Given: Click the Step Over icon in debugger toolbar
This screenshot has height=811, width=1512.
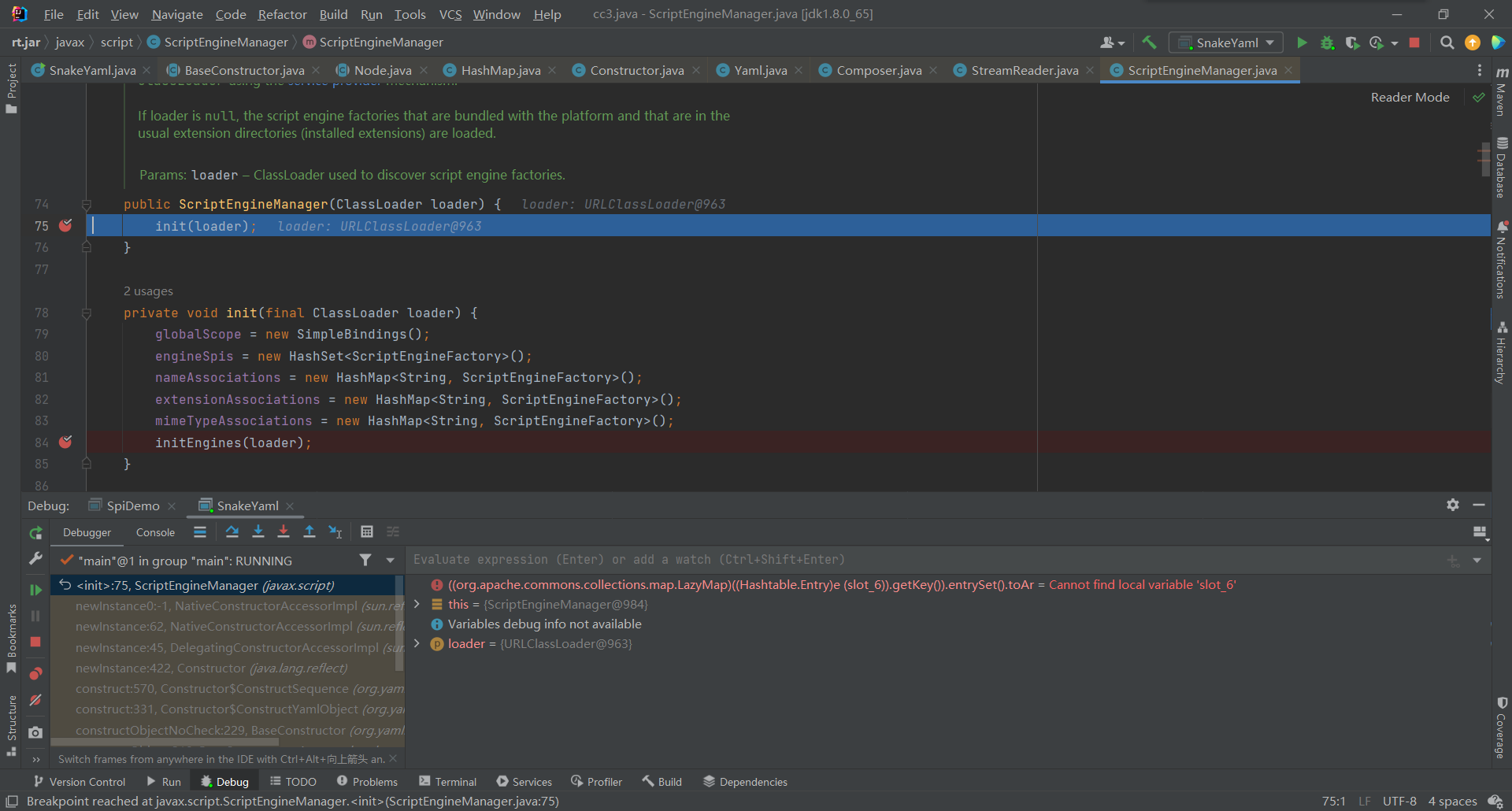Looking at the screenshot, I should tap(232, 532).
